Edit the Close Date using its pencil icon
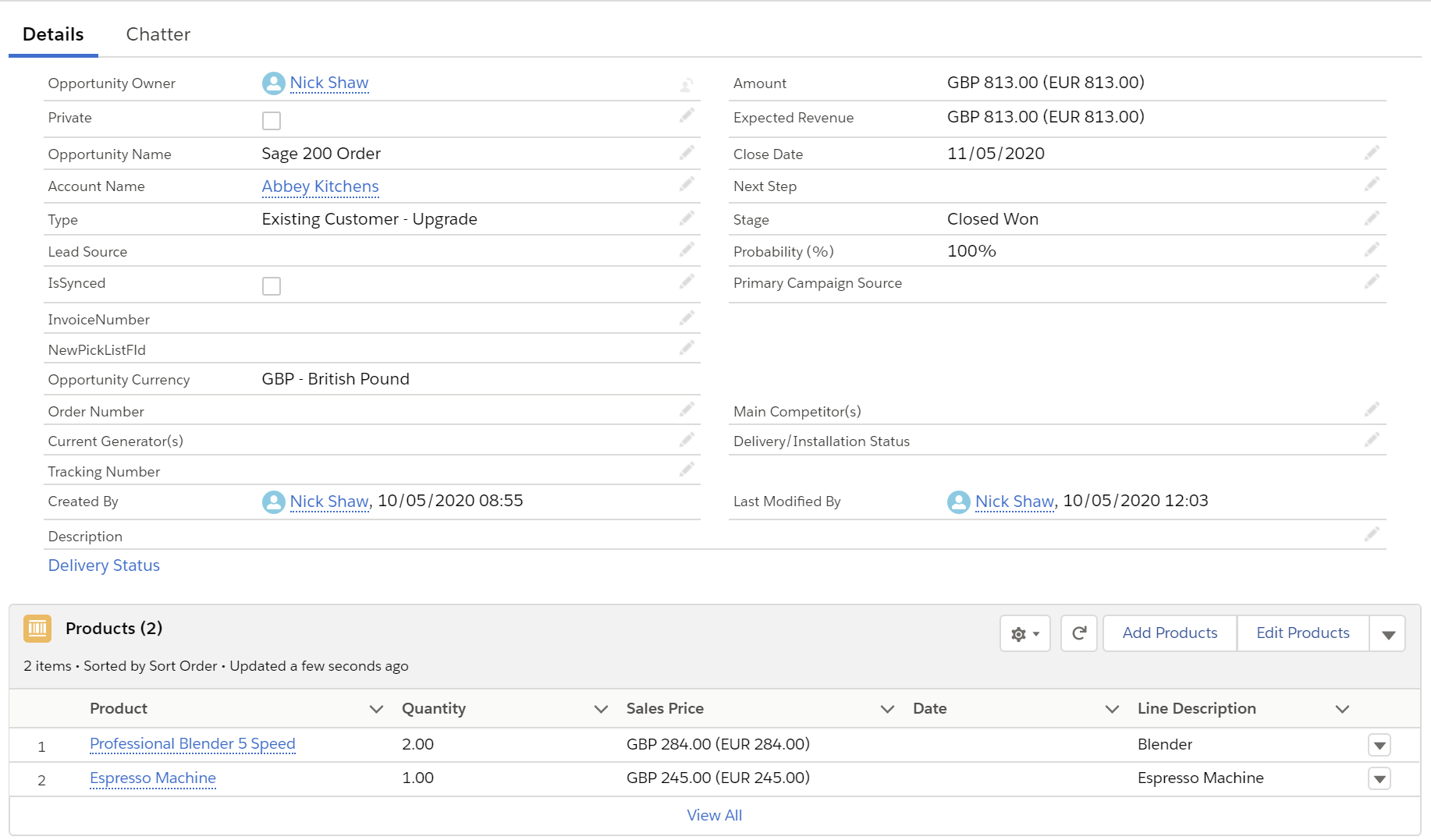This screenshot has height=840, width=1431. click(x=1372, y=153)
